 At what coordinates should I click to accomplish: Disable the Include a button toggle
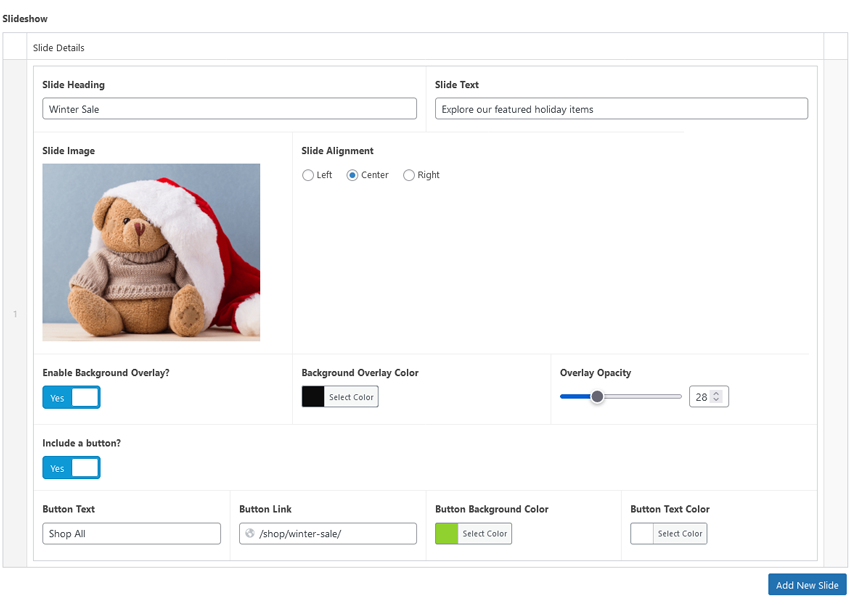pos(71,467)
